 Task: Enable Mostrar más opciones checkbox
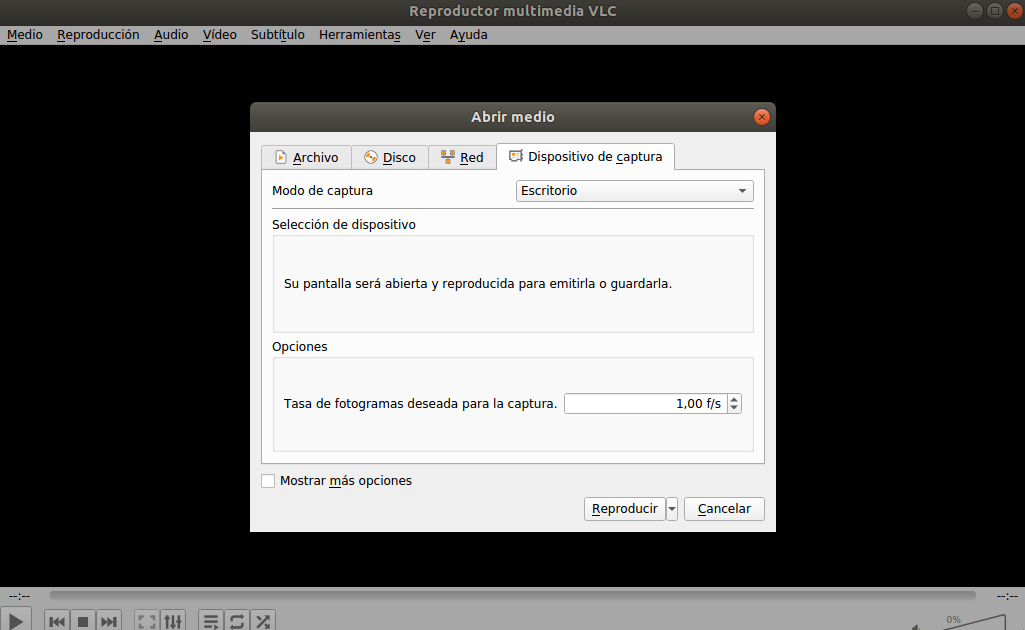click(268, 481)
